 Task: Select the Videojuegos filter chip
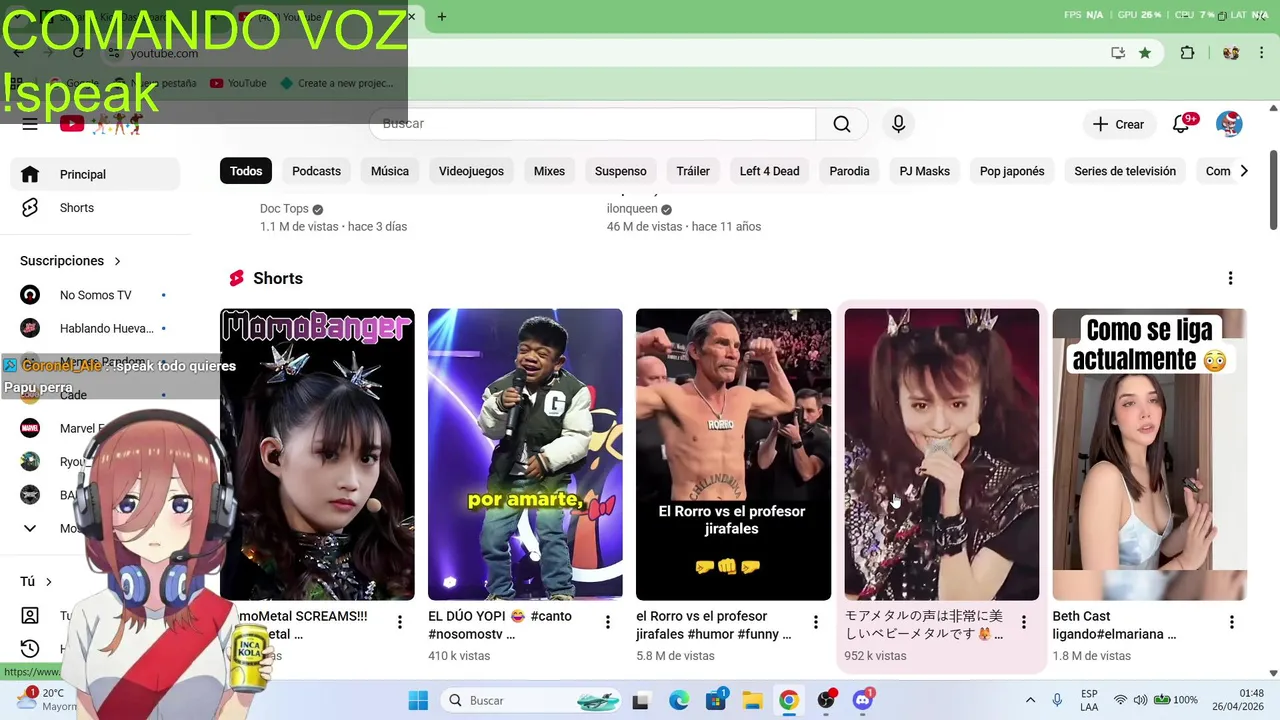coord(471,171)
